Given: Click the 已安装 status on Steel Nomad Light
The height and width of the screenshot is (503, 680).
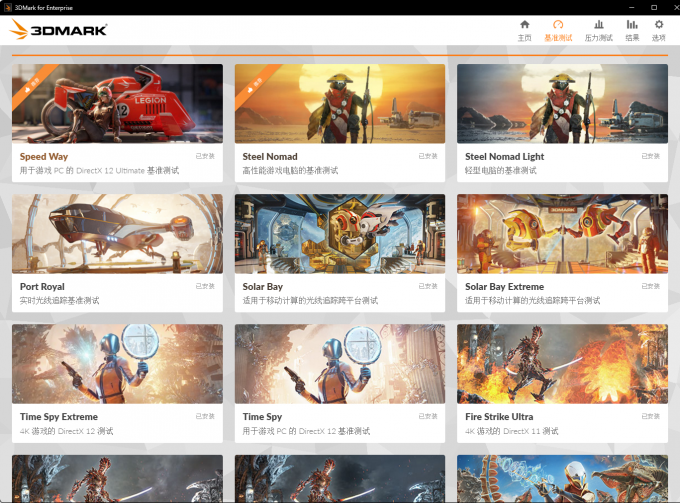Looking at the screenshot, I should pos(651,156).
